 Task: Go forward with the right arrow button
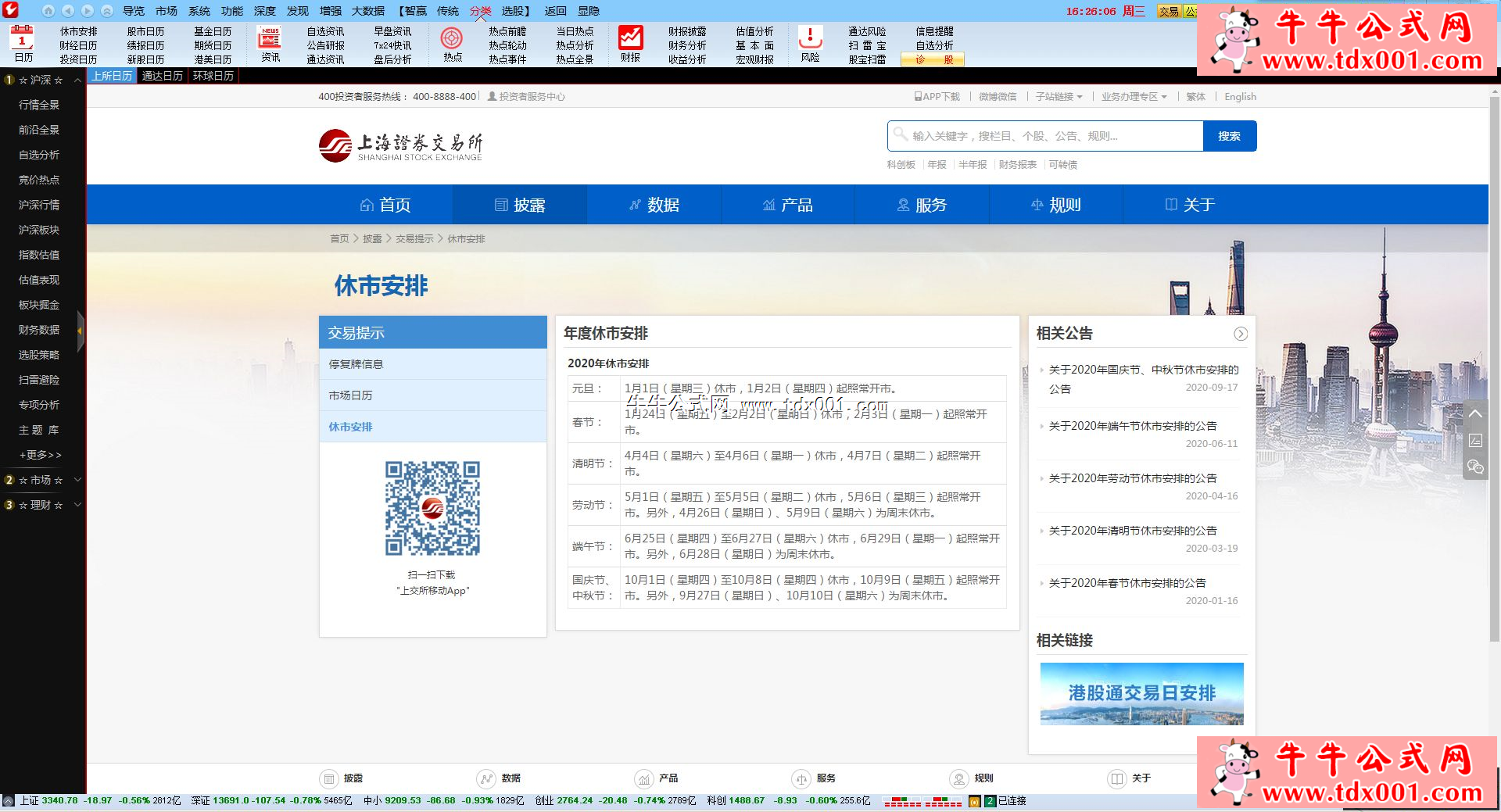point(88,11)
